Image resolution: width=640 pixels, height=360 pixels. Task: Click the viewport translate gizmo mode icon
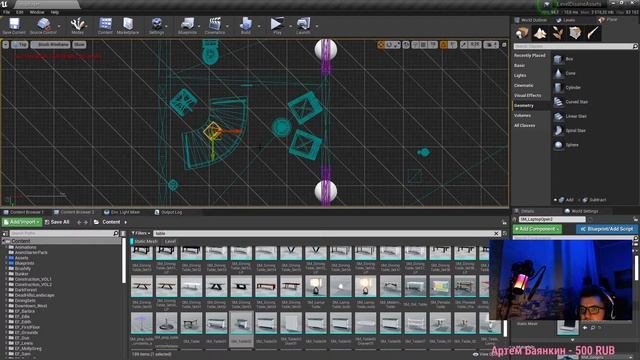(381, 44)
